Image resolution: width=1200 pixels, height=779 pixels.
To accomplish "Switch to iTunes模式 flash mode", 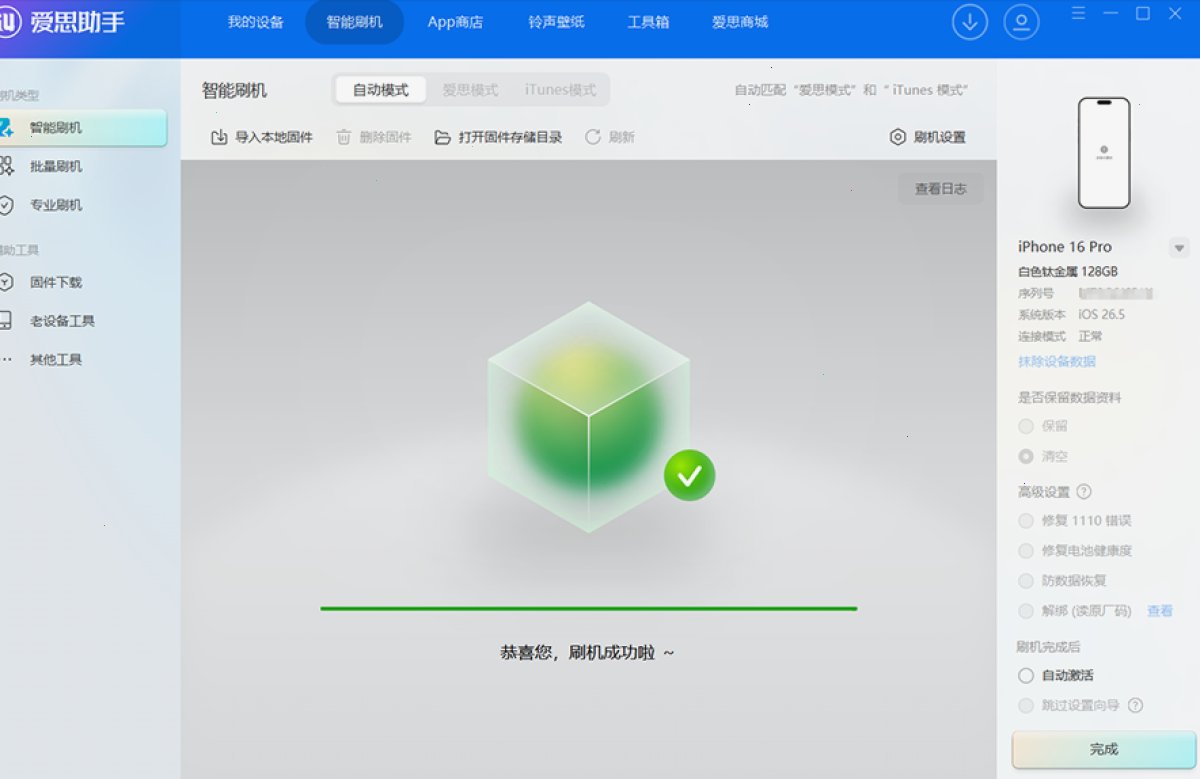I will [x=560, y=90].
